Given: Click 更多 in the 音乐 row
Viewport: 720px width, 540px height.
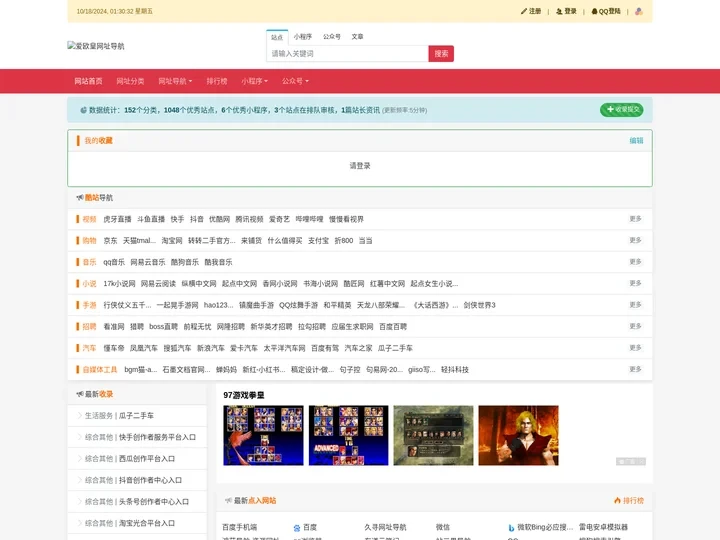Looking at the screenshot, I should coord(636,262).
